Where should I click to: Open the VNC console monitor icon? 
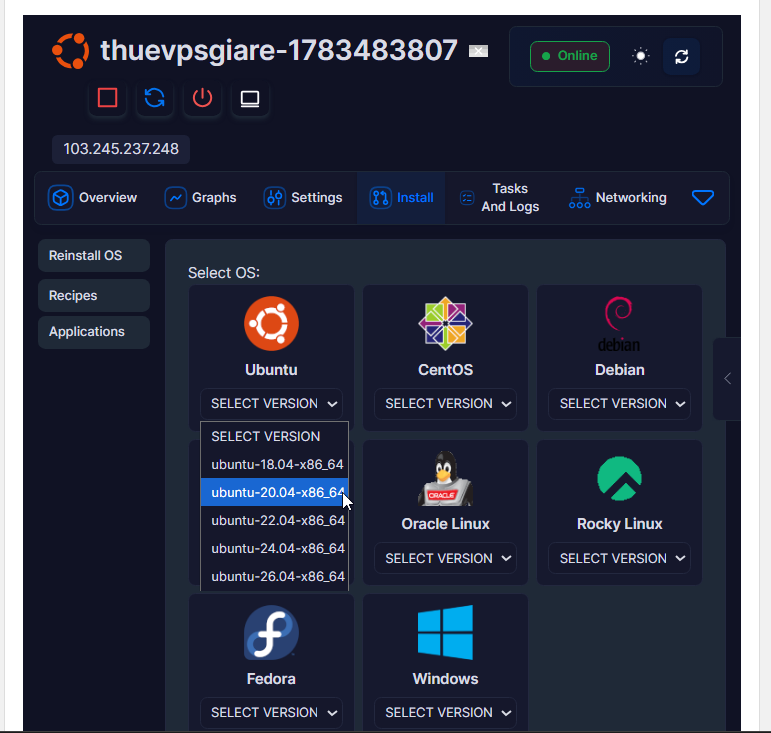tap(250, 98)
